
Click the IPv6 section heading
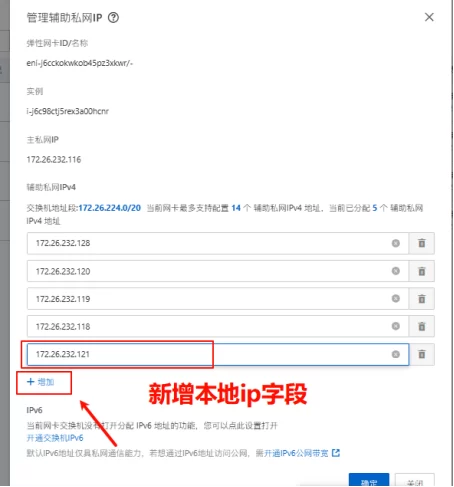pos(35,410)
